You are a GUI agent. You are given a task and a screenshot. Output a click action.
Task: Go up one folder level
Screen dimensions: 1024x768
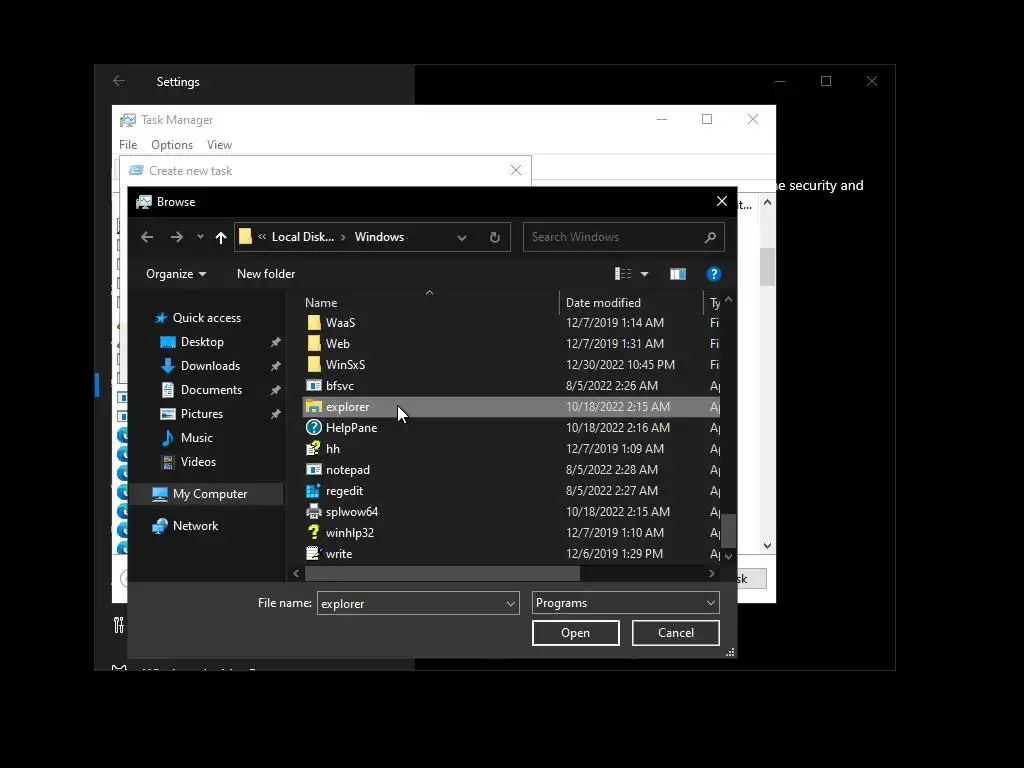(x=221, y=238)
